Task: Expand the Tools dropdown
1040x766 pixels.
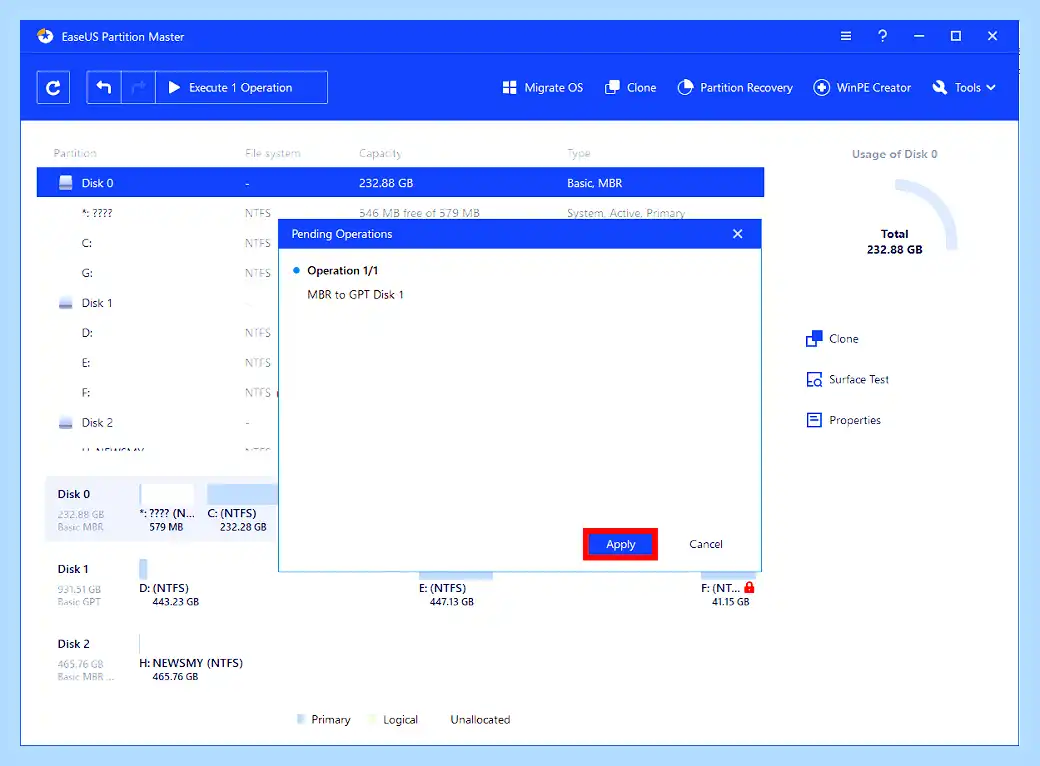Action: click(964, 88)
